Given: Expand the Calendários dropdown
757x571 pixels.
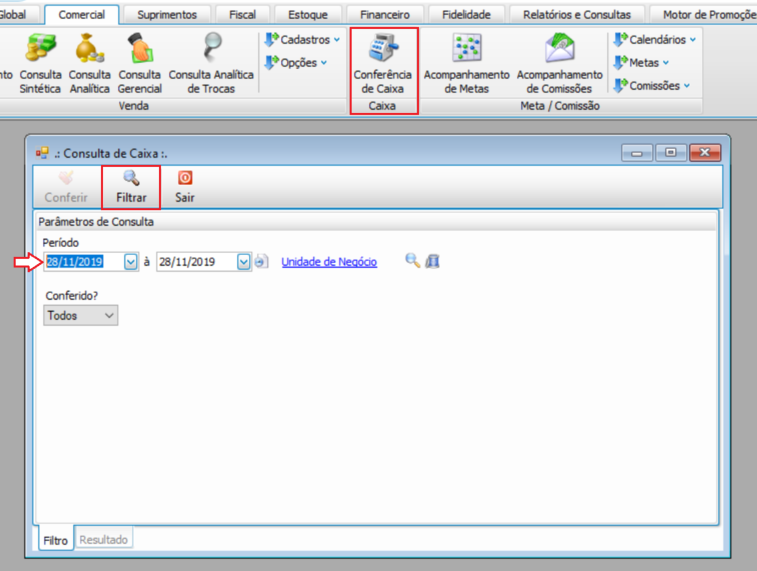Looking at the screenshot, I should click(x=655, y=40).
